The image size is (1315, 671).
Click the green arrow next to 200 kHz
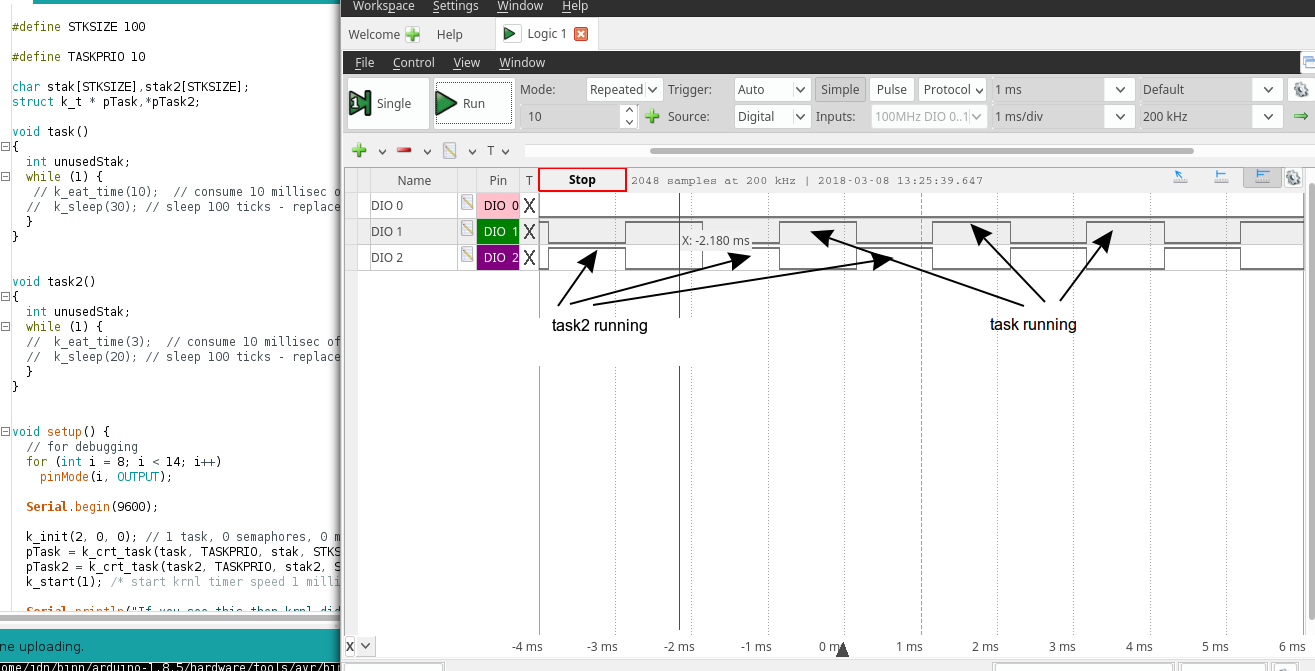(1300, 117)
